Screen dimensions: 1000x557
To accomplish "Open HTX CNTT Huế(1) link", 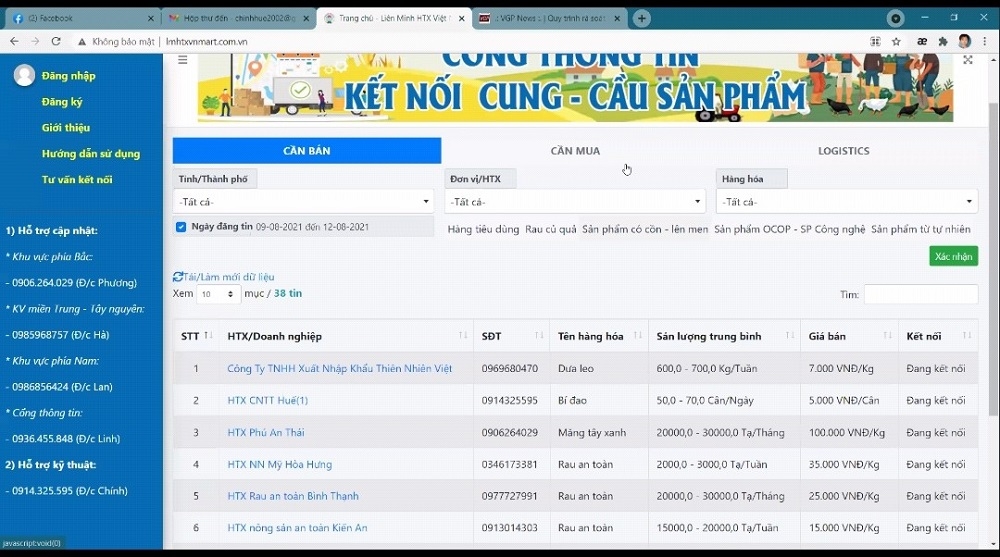I will tap(267, 400).
